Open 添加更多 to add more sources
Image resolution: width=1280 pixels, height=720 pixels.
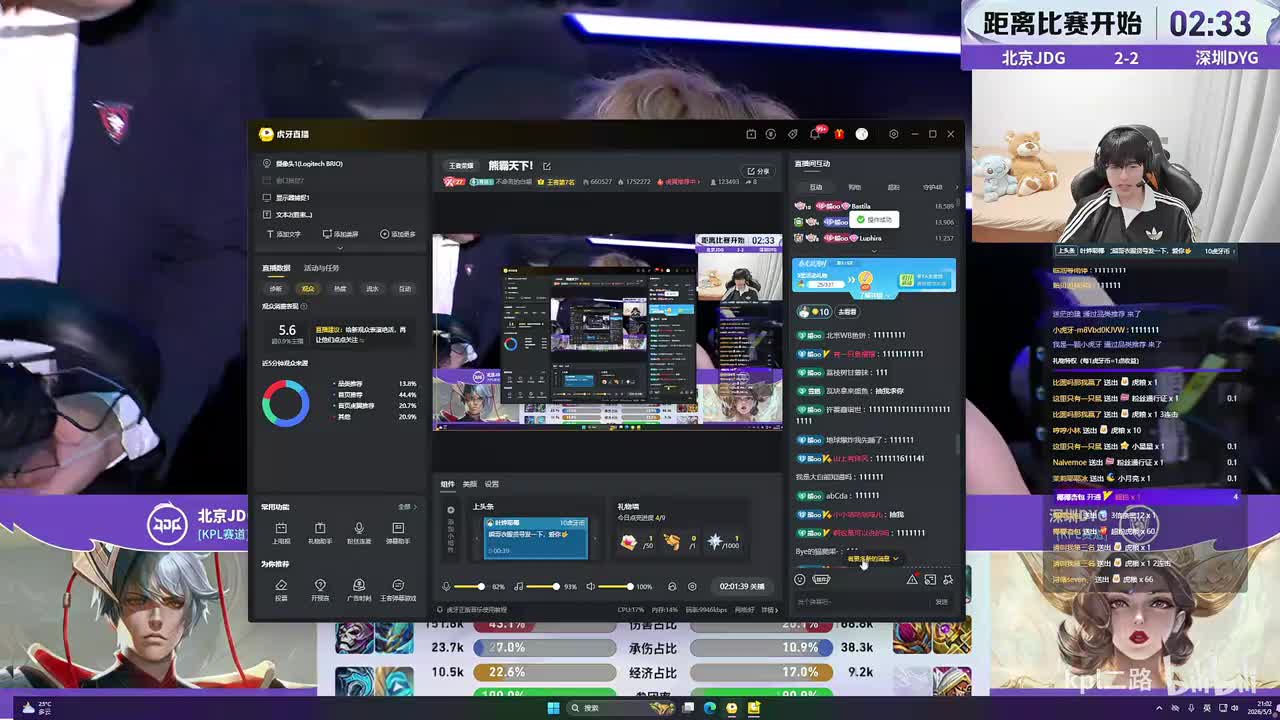[398, 234]
